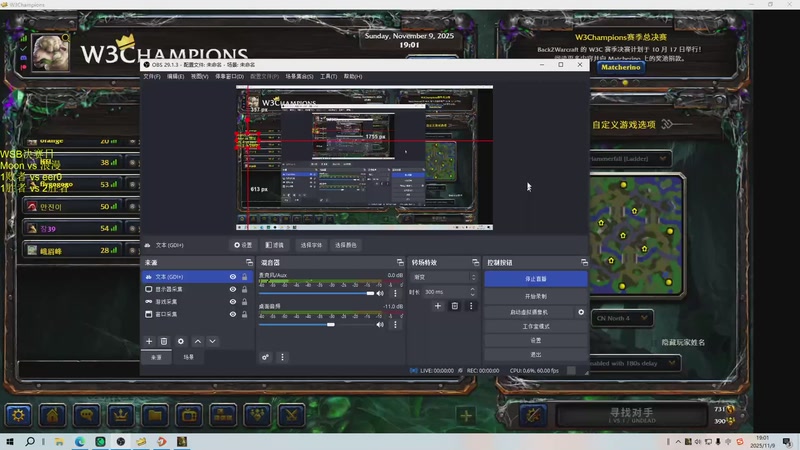Click 滤镜 filters button in source toolbar
Screen dimensions: 800x450
pyautogui.click(x=274, y=245)
